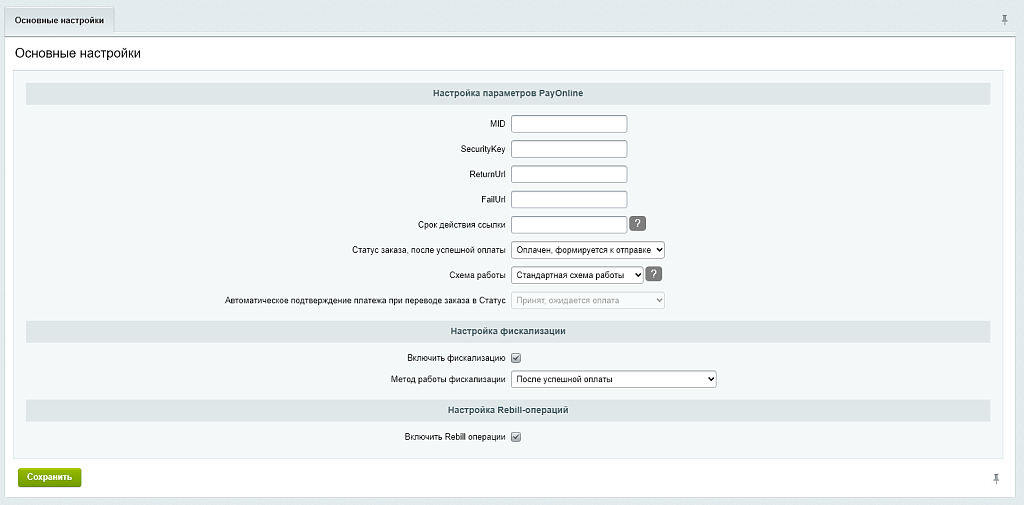The width and height of the screenshot is (1024, 505).
Task: Toggle the Включить Rebill операции checkbox
Action: (x=516, y=437)
